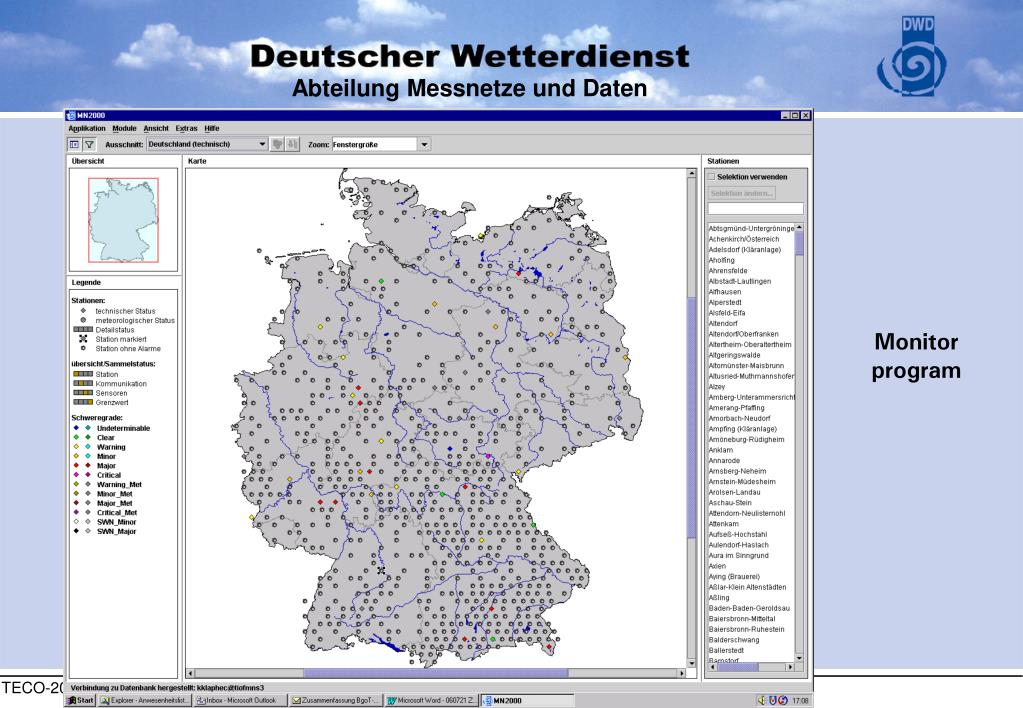Open the Hilfe menu
This screenshot has width=1023, height=708.
tap(212, 129)
